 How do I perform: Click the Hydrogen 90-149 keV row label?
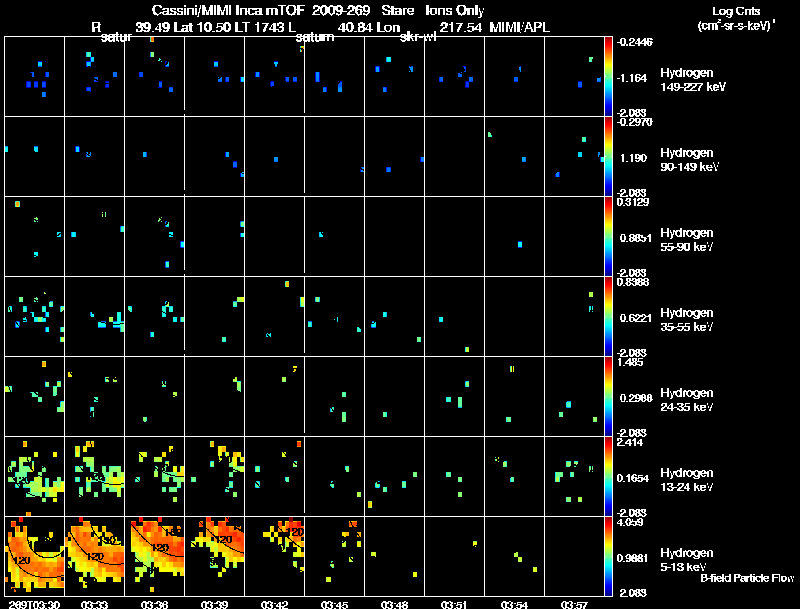pyautogui.click(x=690, y=160)
